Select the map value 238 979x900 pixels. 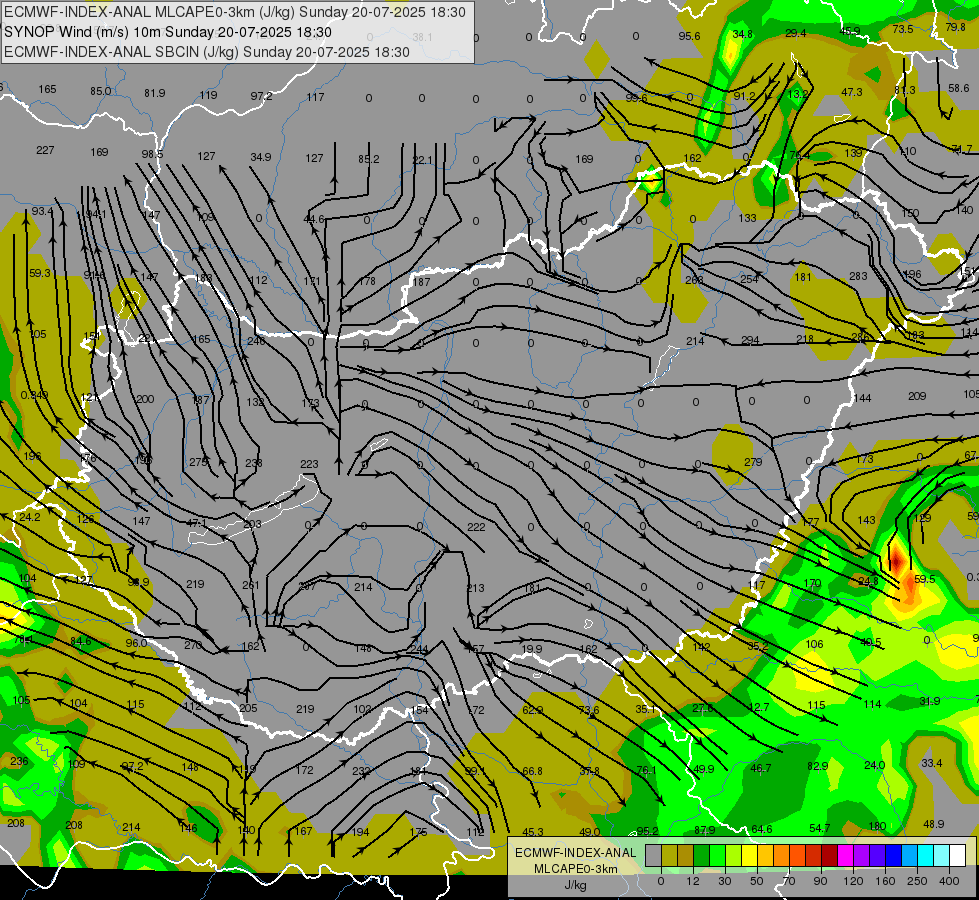coord(253,463)
